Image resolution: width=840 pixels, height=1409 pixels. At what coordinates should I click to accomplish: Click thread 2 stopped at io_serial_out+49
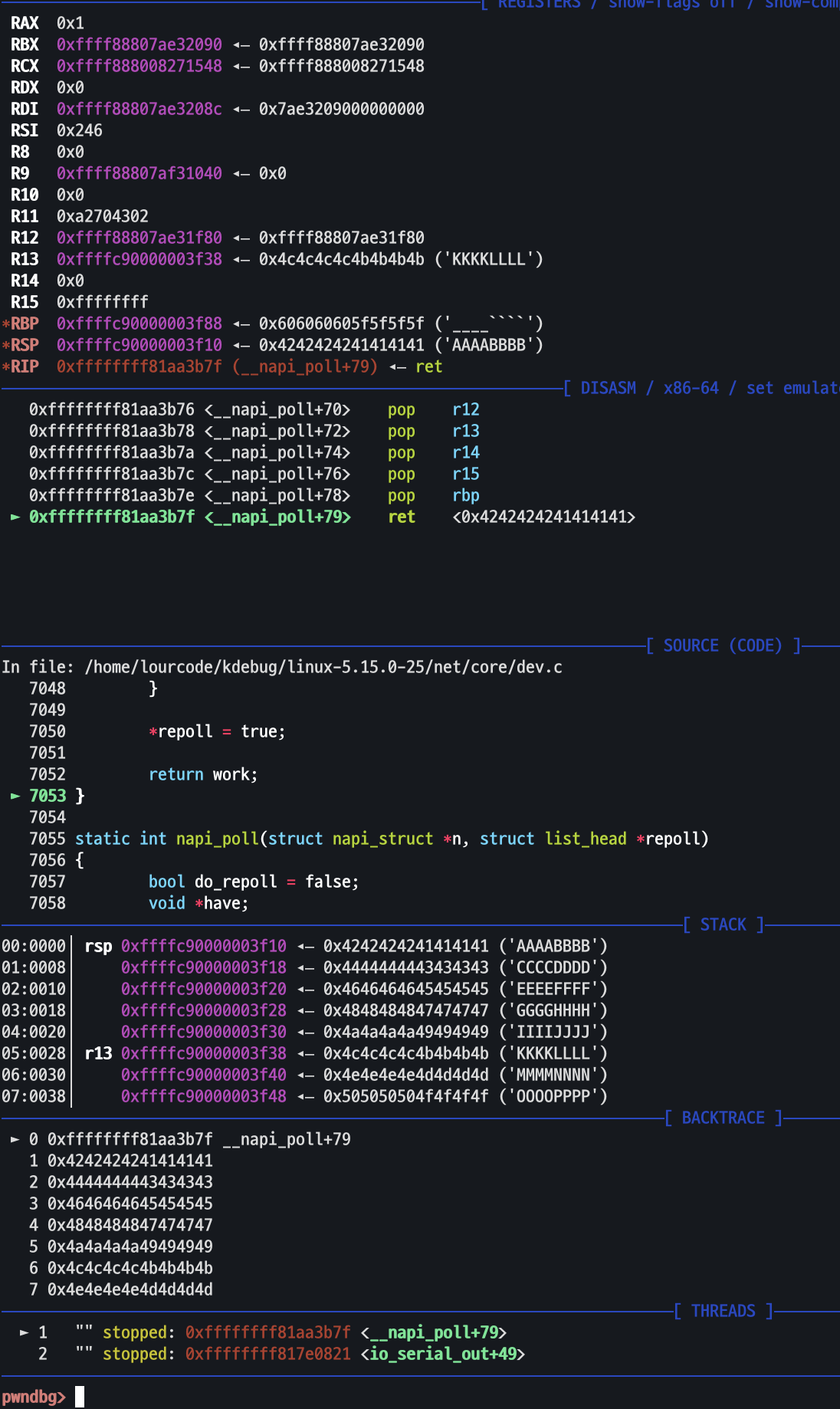[x=281, y=1354]
